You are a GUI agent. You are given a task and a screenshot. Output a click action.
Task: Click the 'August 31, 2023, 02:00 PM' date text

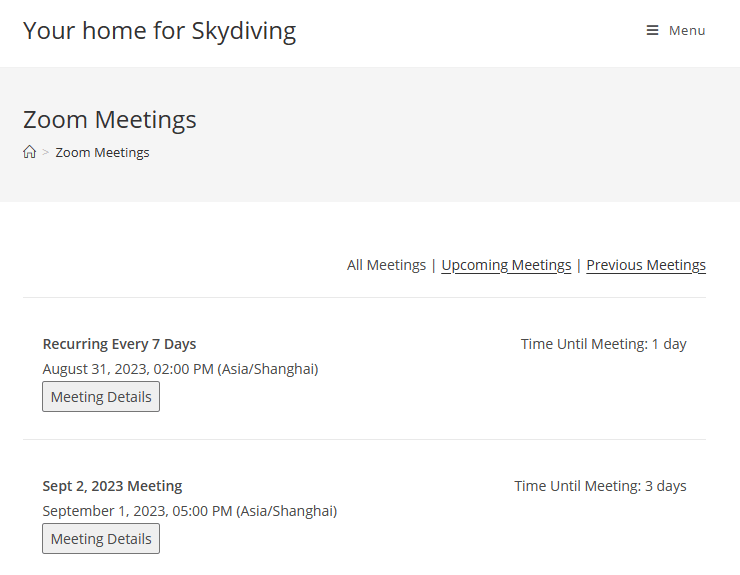pos(128,369)
